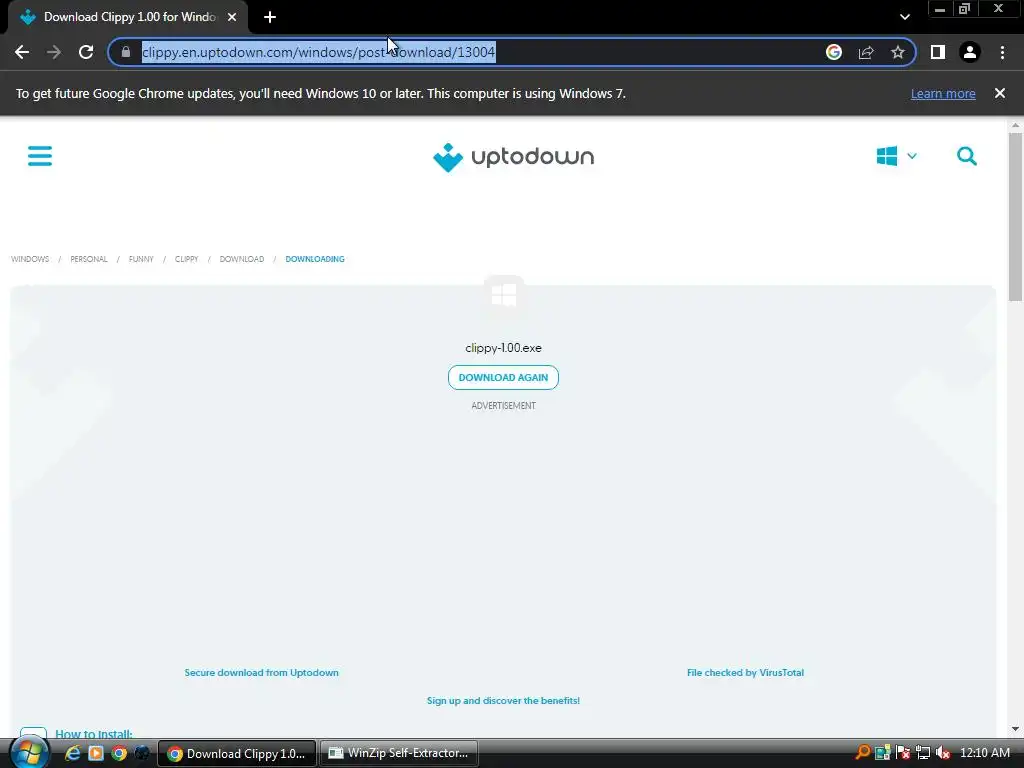The image size is (1024, 768).
Task: Open the Chrome profile avatar
Action: point(970,52)
